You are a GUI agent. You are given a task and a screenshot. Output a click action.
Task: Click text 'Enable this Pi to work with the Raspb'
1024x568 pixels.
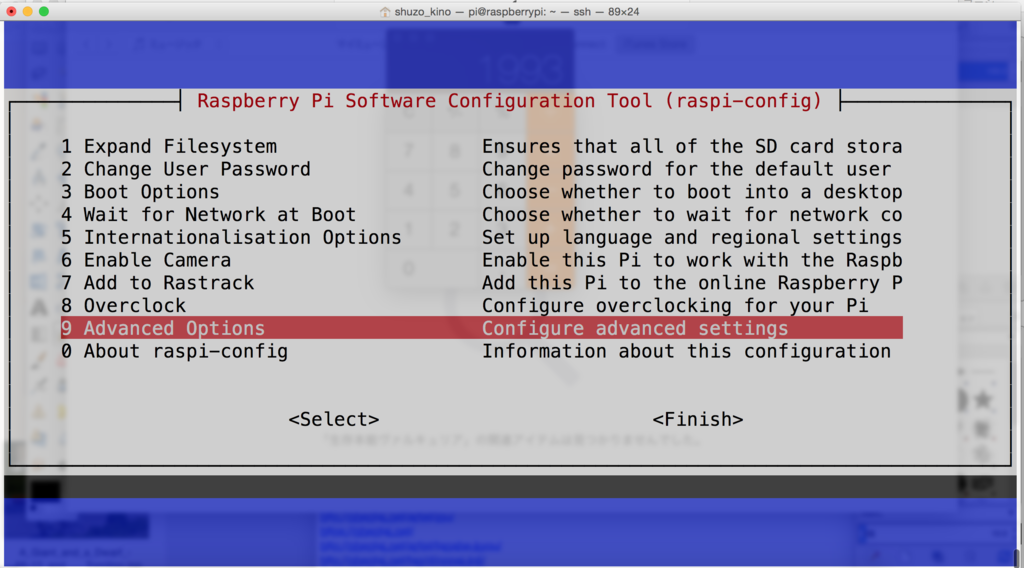coord(692,260)
